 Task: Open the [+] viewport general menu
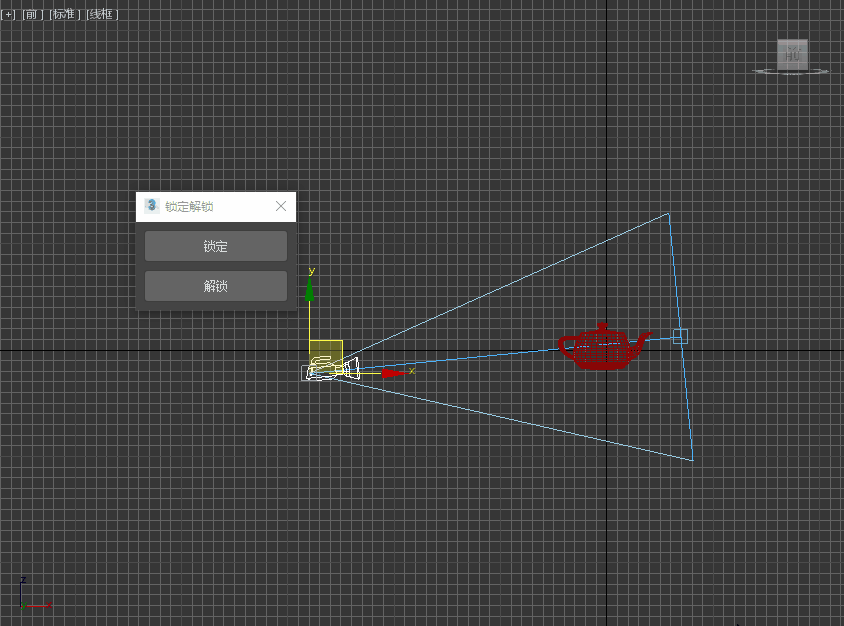click(x=8, y=15)
